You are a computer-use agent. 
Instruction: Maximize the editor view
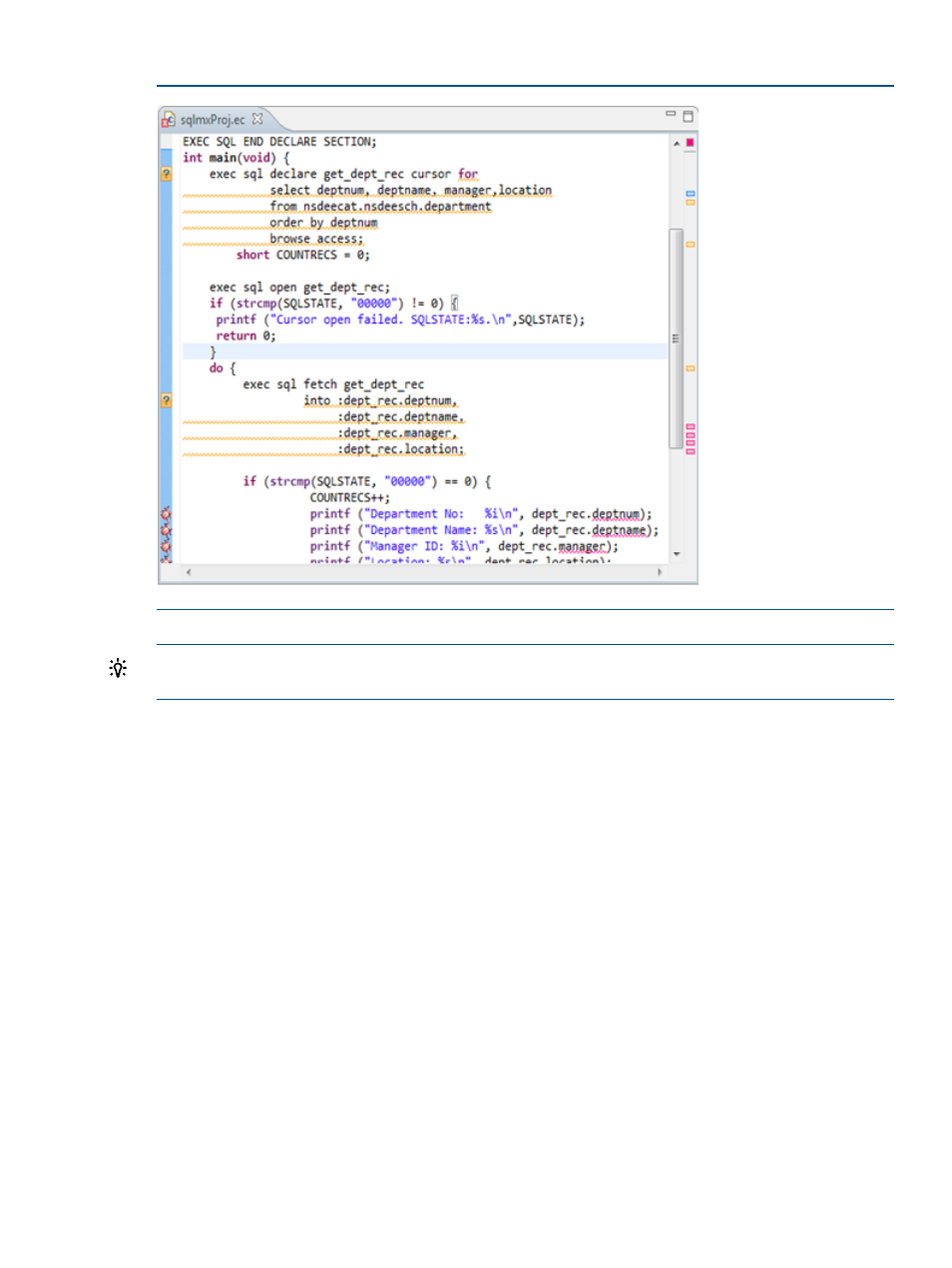point(688,116)
